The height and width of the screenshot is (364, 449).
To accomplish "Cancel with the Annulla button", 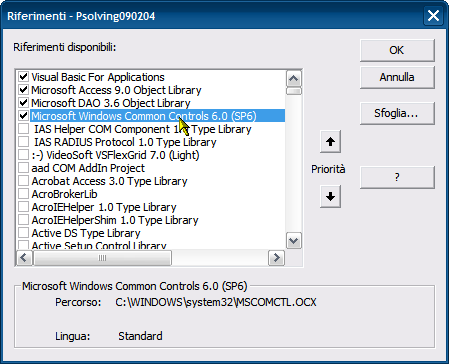I will 397,77.
